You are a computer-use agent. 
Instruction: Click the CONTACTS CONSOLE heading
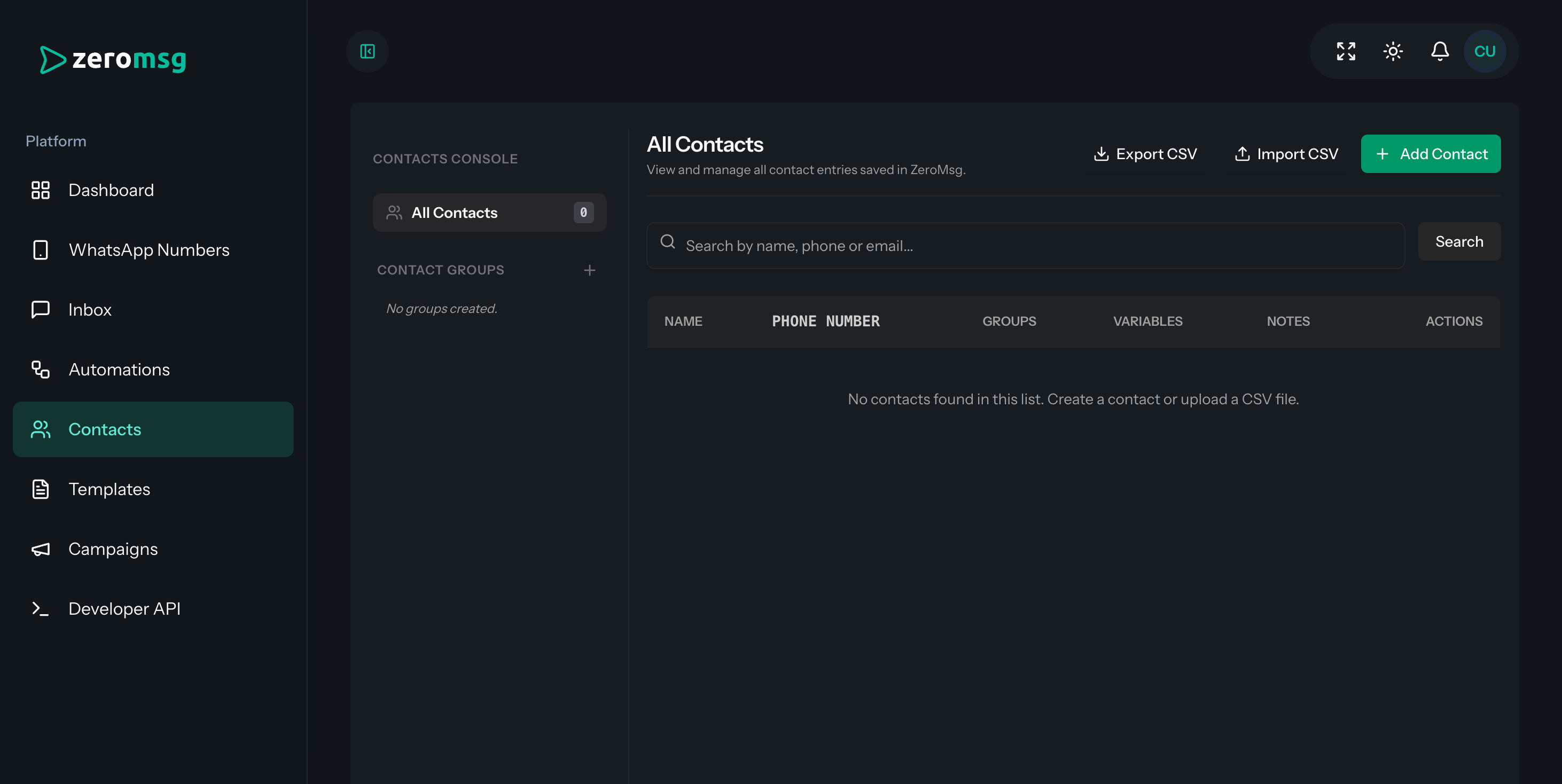pyautogui.click(x=445, y=159)
